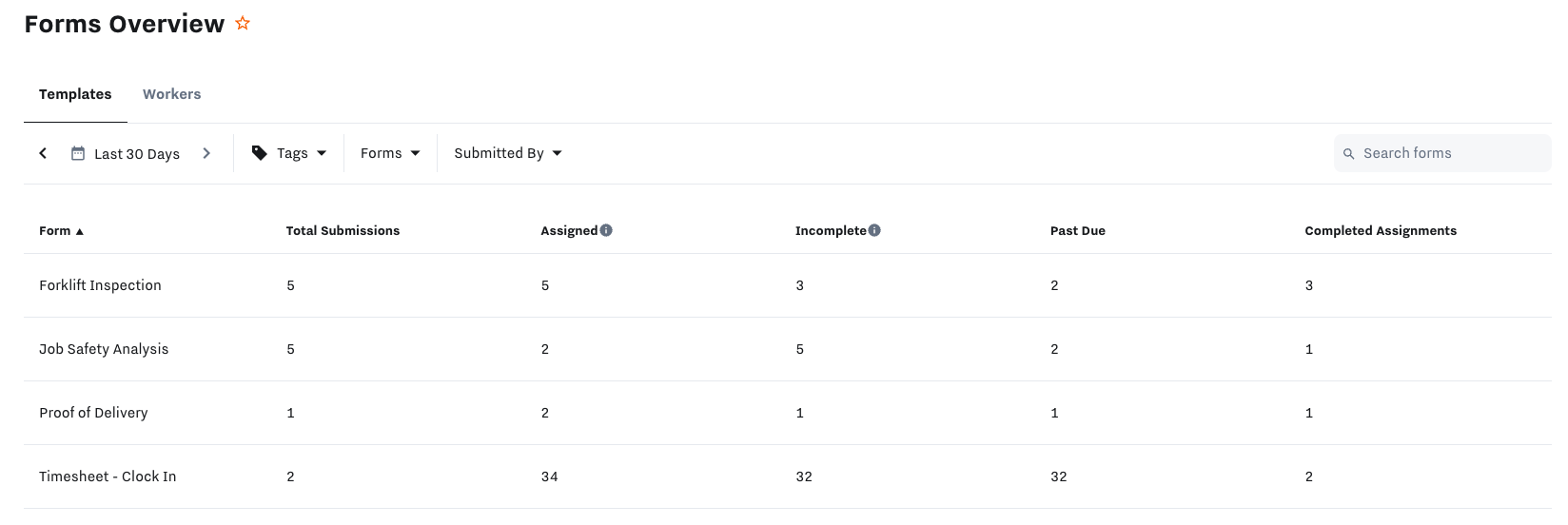This screenshot has width=1568, height=525.
Task: Sort by Total Submissions column header
Action: click(343, 231)
